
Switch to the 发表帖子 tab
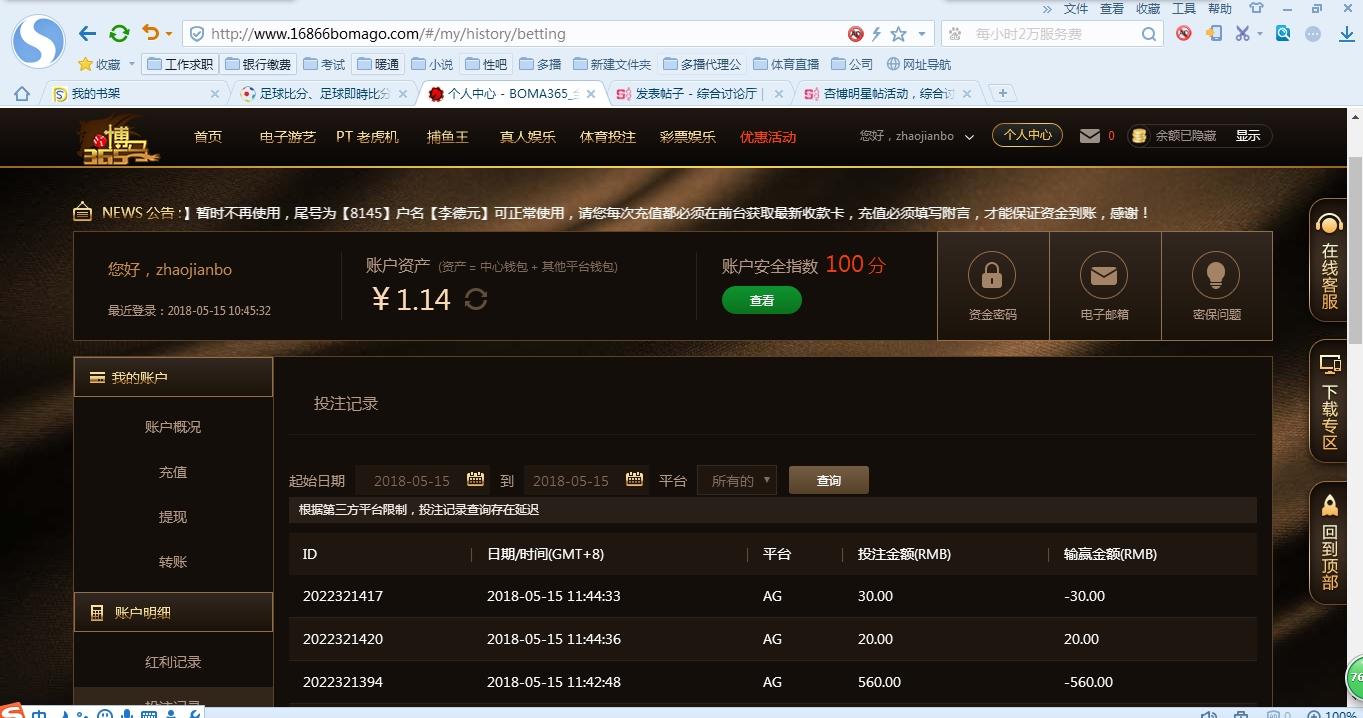(700, 93)
